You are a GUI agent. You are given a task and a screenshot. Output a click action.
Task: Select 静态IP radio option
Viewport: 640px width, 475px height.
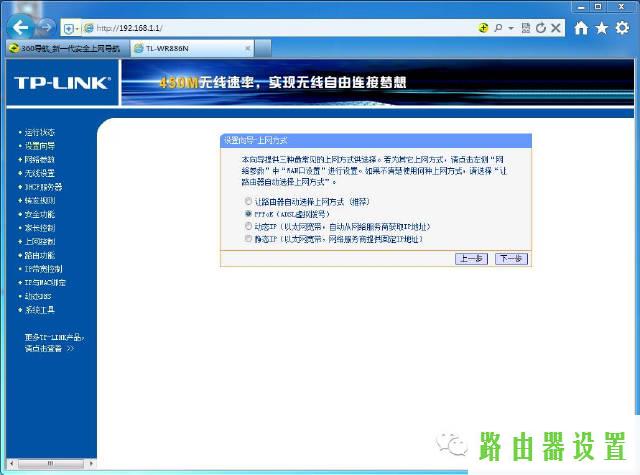click(248, 239)
